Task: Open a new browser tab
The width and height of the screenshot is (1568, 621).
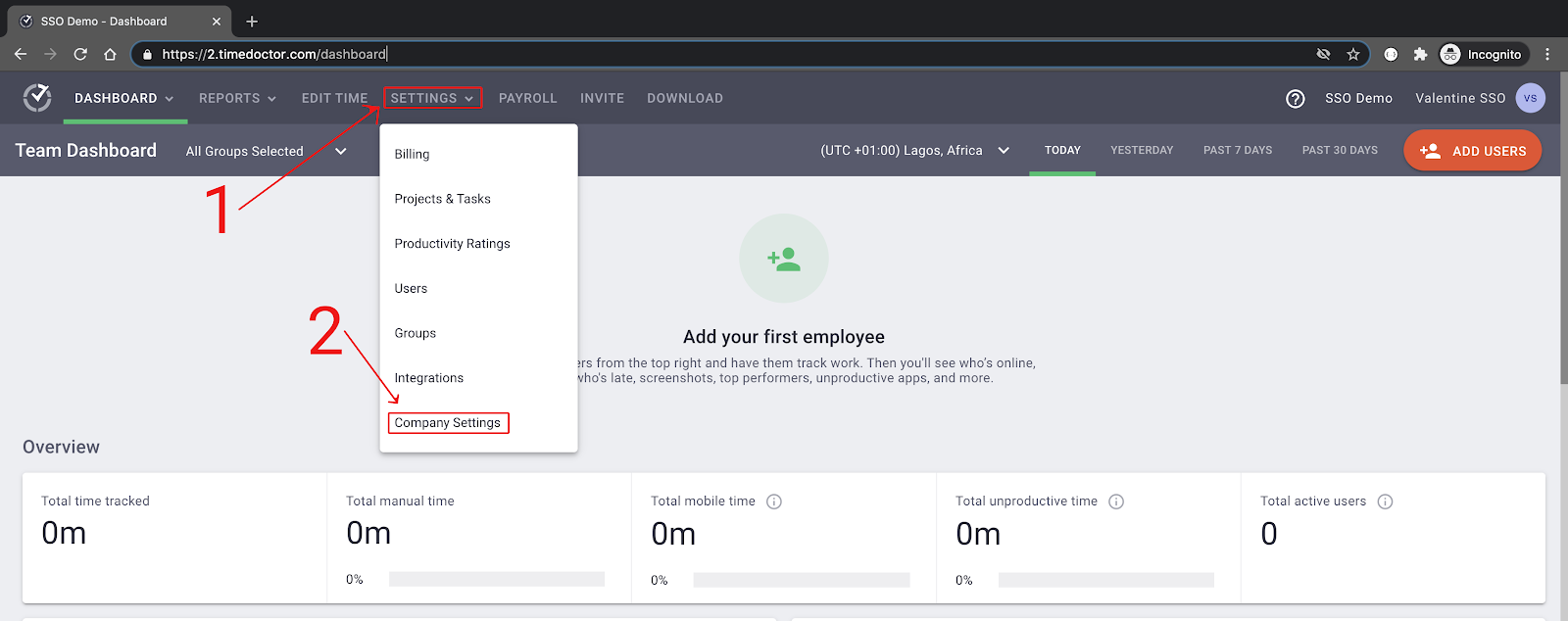Action: click(252, 21)
